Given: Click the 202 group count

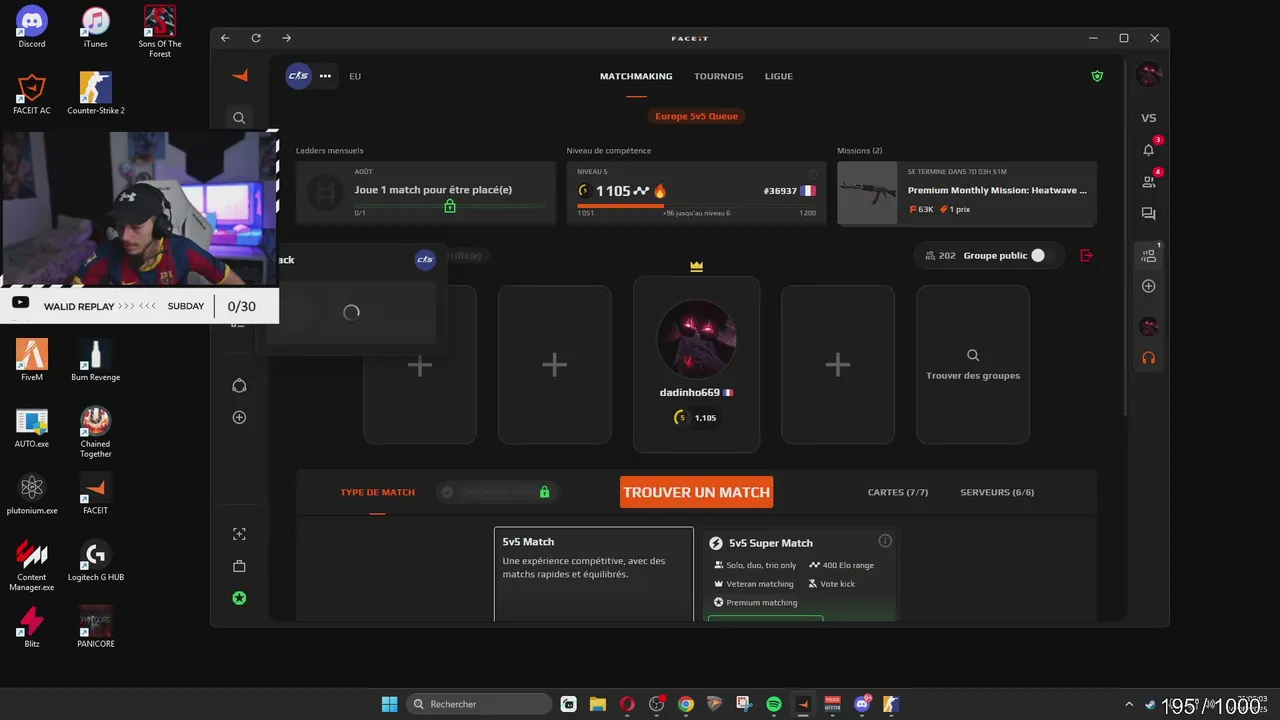Looking at the screenshot, I should [939, 256].
